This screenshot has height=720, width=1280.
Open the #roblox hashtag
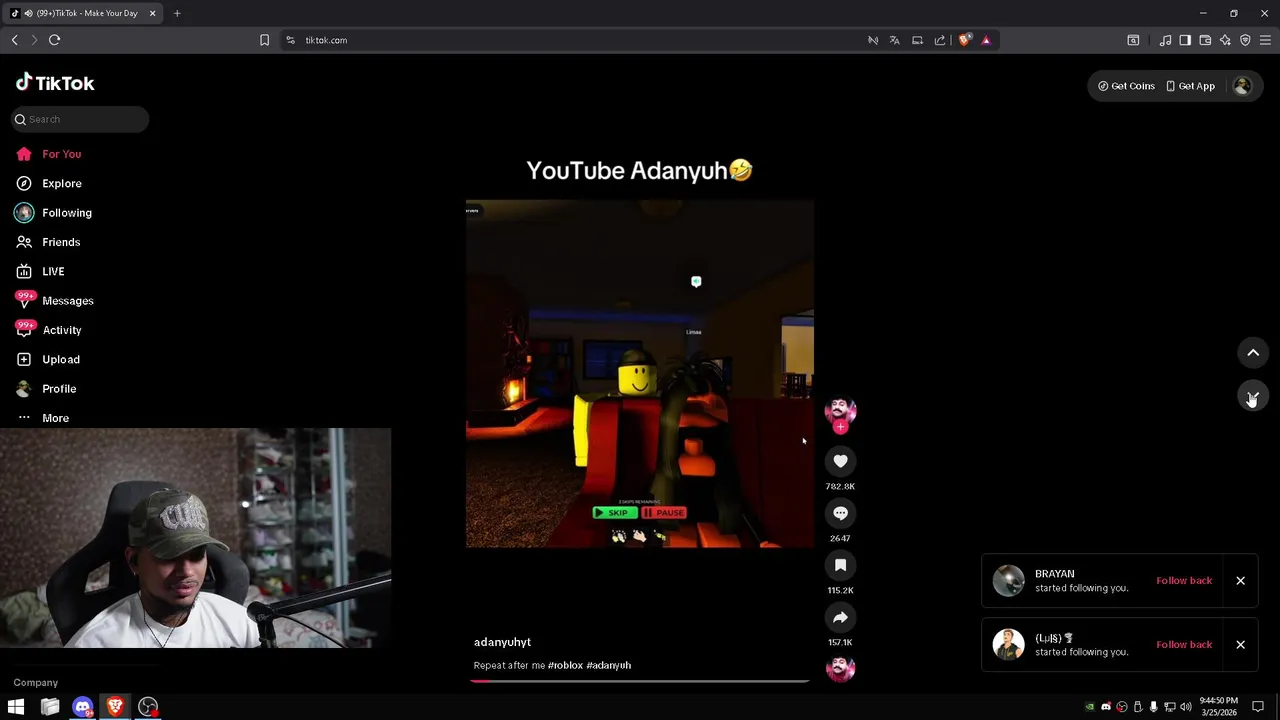[x=565, y=665]
